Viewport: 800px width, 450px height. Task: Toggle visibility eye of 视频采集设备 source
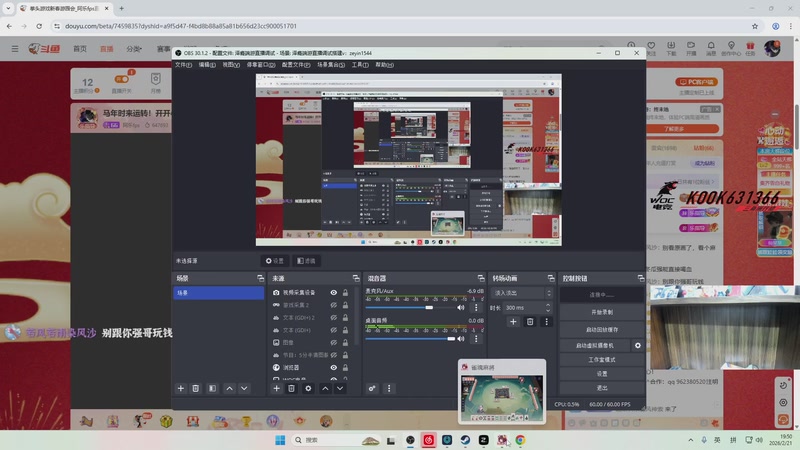click(x=334, y=292)
